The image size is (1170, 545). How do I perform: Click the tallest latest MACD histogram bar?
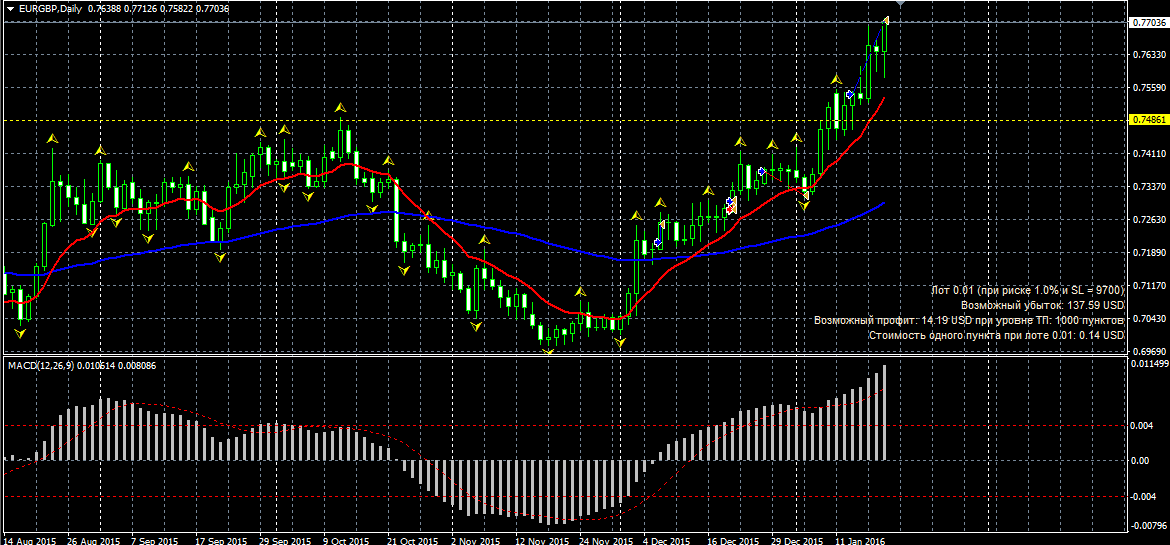pos(885,412)
